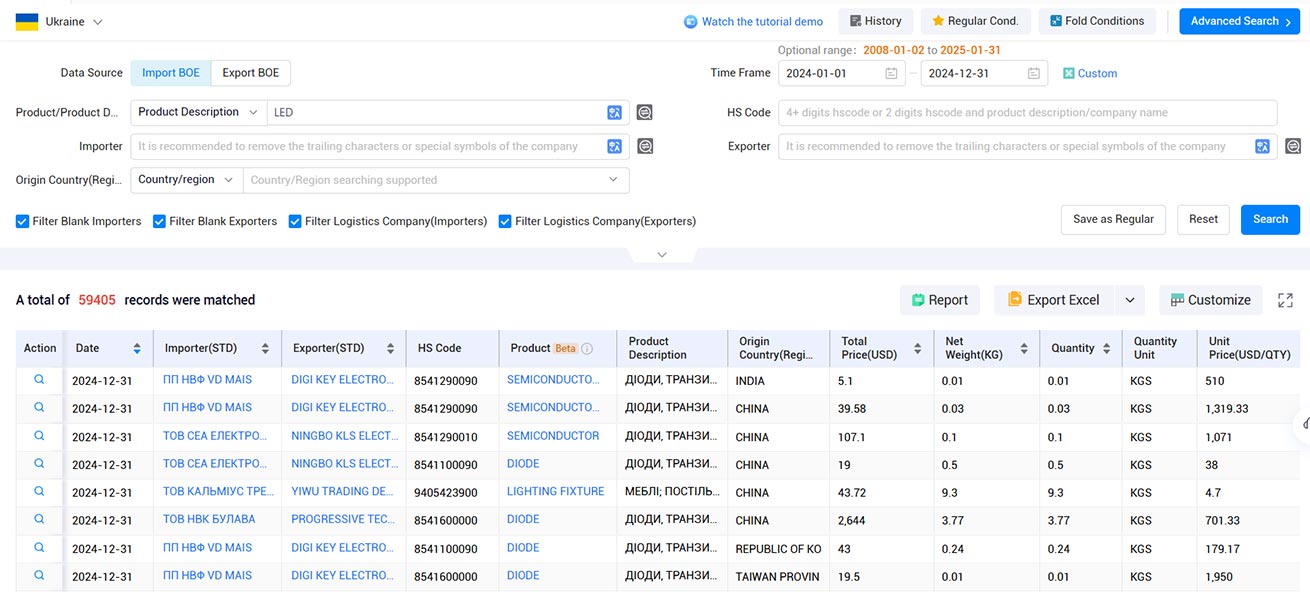
Task: Select Export BOE data source
Action: tap(251, 73)
